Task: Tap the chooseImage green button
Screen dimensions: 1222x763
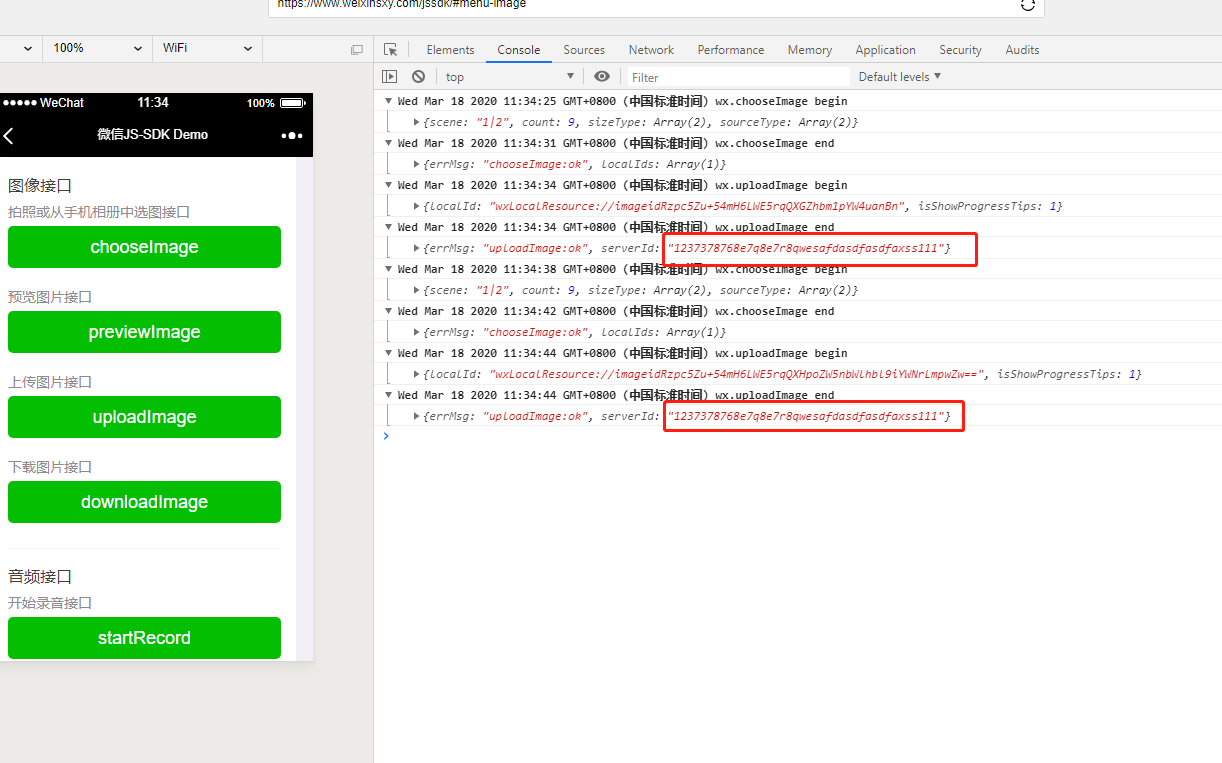Action: pos(144,247)
